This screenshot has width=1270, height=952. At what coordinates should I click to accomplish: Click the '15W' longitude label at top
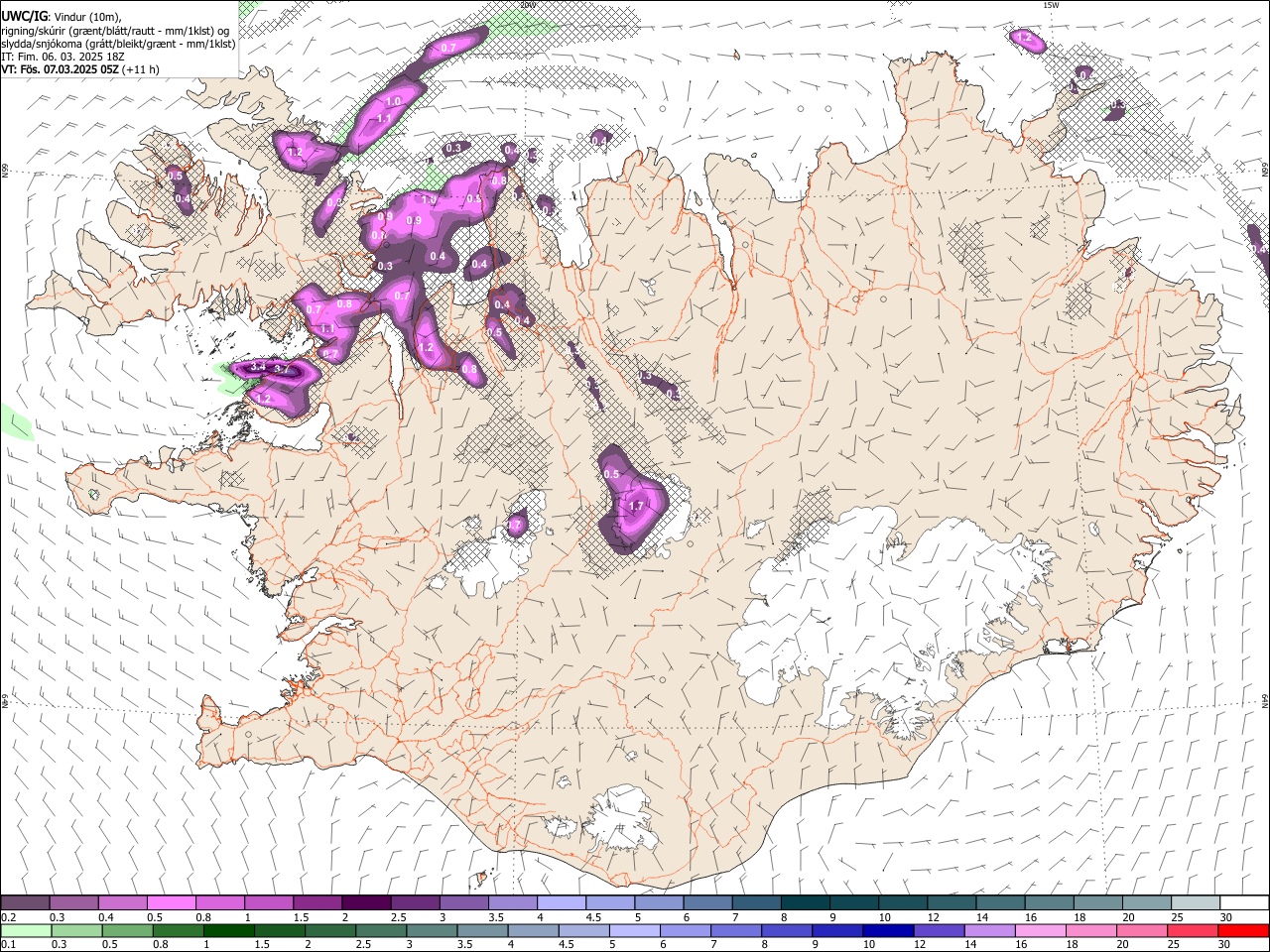pos(1052,5)
